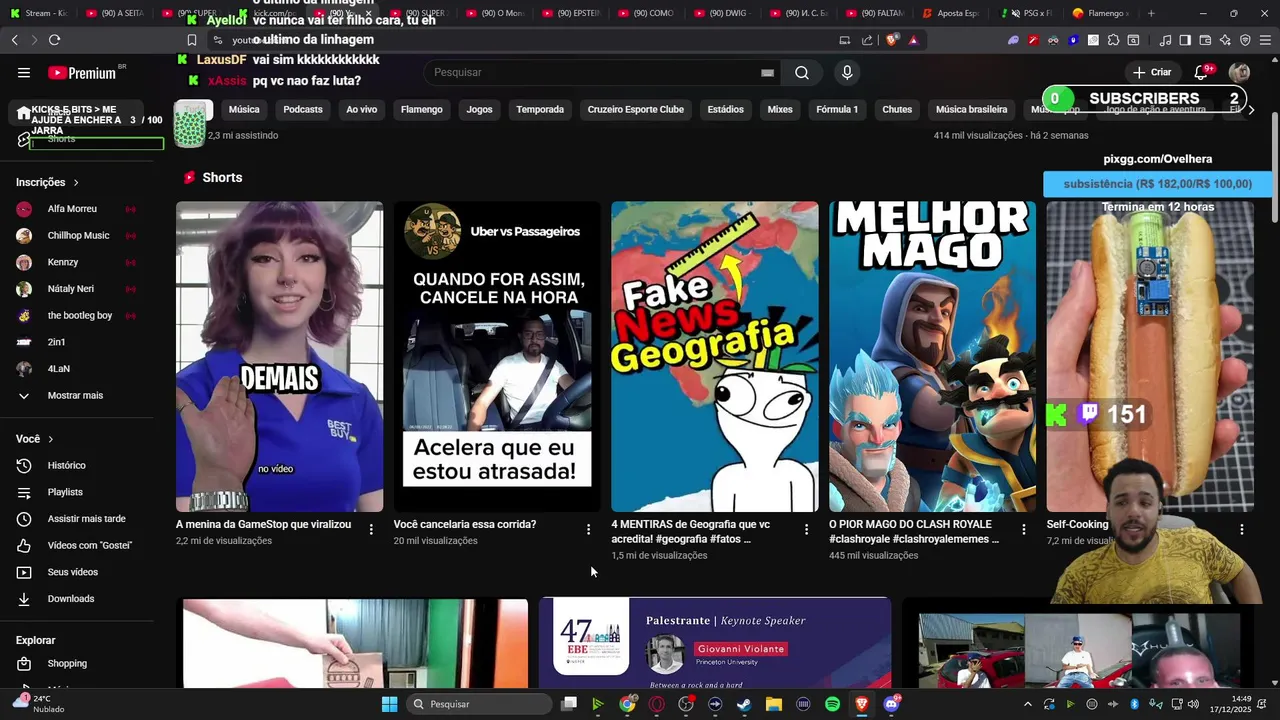The width and height of the screenshot is (1280, 720).
Task: Open options for 'O PIOR MAGO DO CLASH ROYALE' short
Action: click(x=1023, y=530)
